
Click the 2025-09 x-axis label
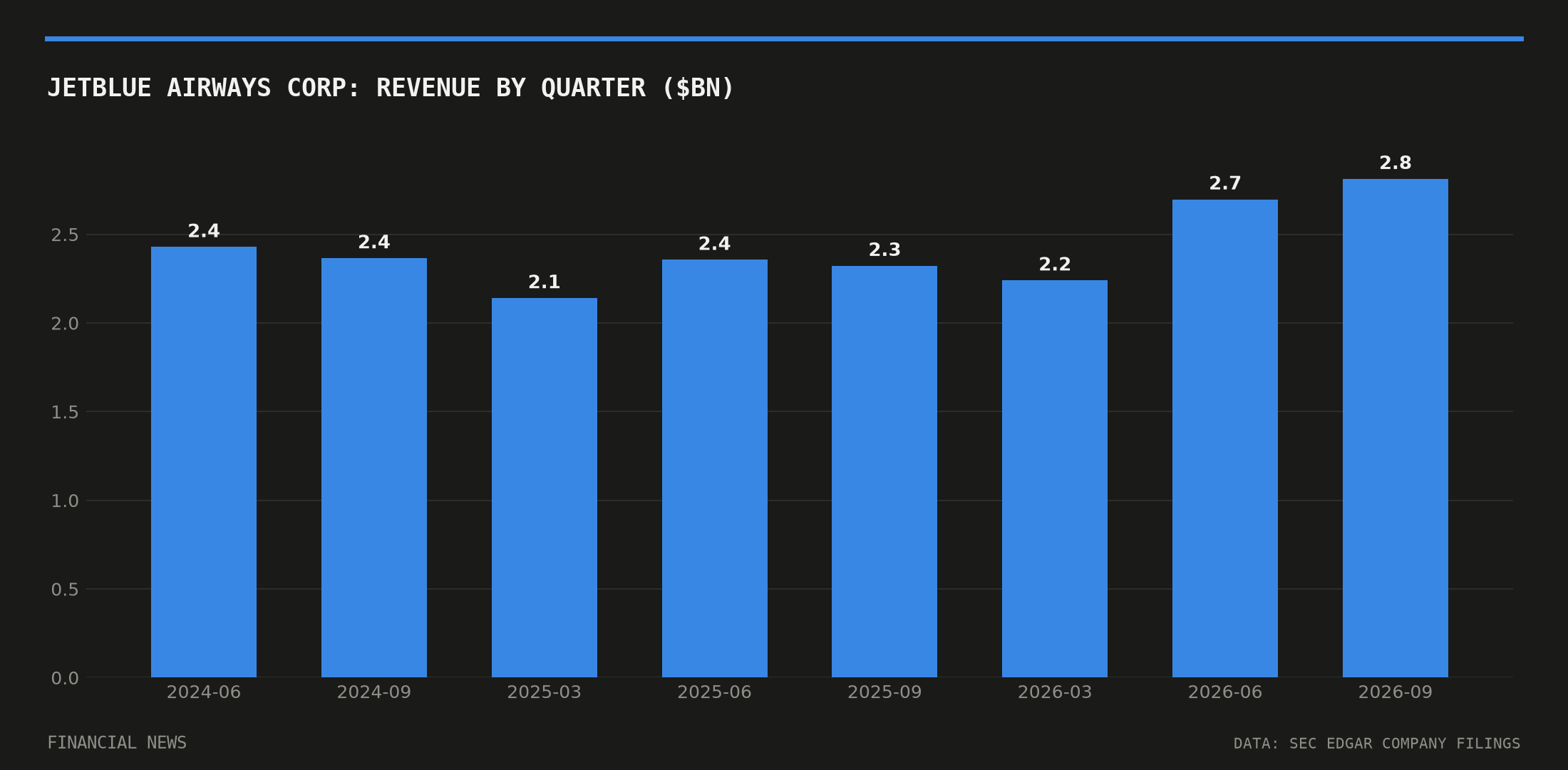(x=884, y=692)
